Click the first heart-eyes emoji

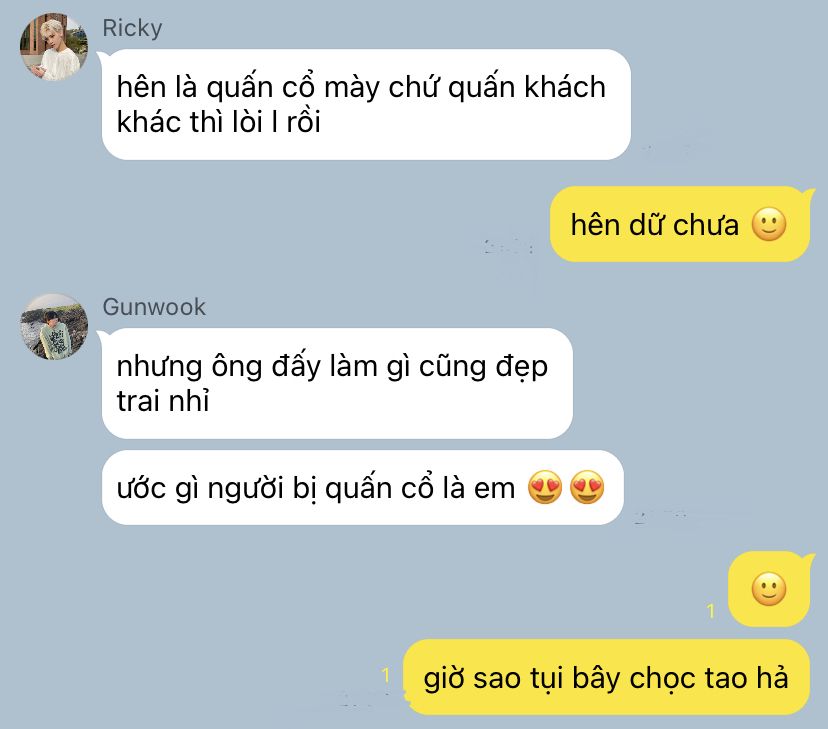(x=545, y=487)
